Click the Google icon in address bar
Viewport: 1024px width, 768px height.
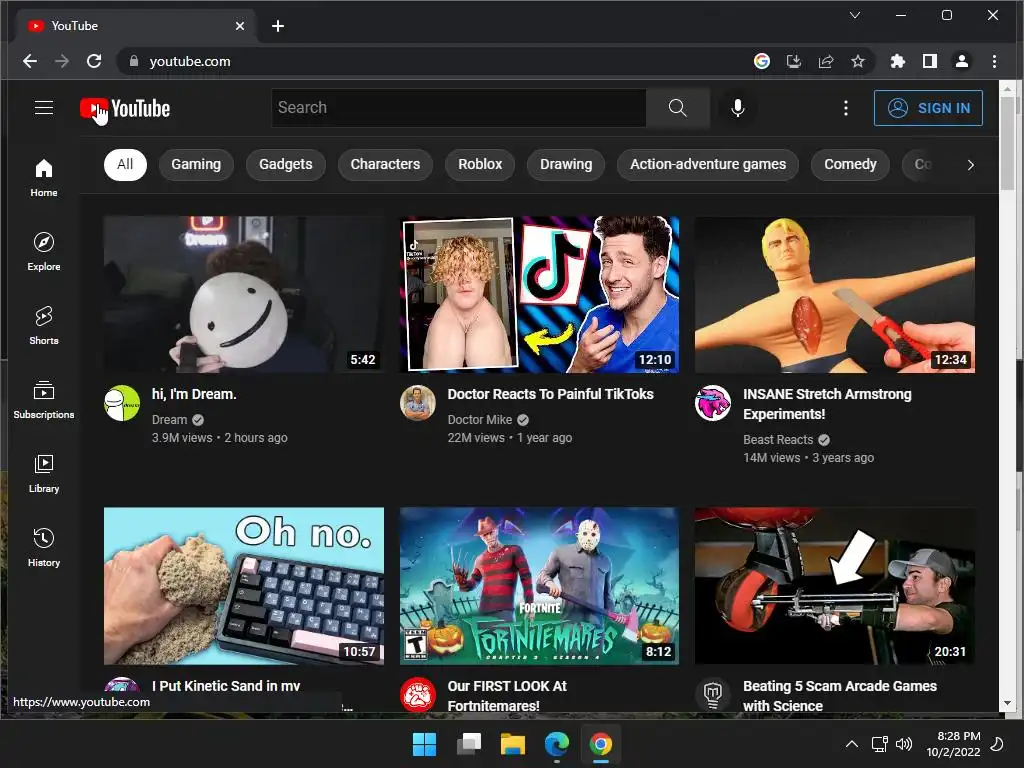[x=761, y=61]
